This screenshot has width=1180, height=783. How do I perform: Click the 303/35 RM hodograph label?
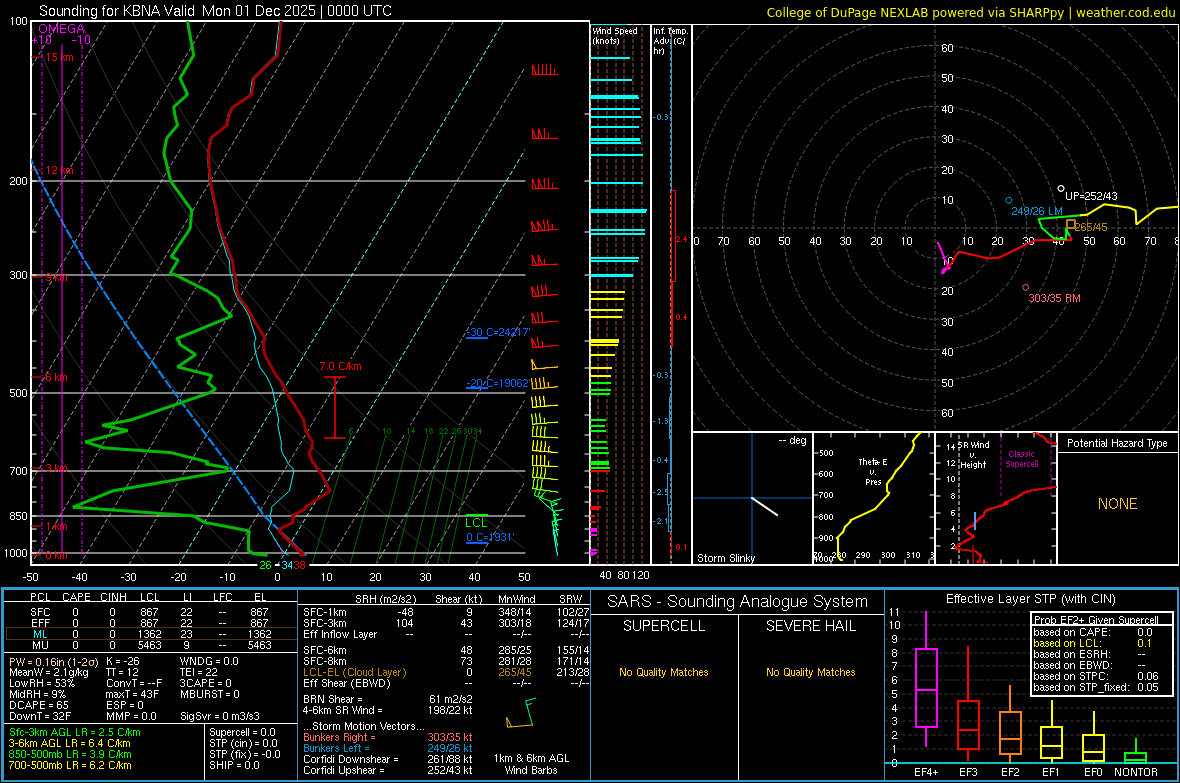click(x=1054, y=298)
